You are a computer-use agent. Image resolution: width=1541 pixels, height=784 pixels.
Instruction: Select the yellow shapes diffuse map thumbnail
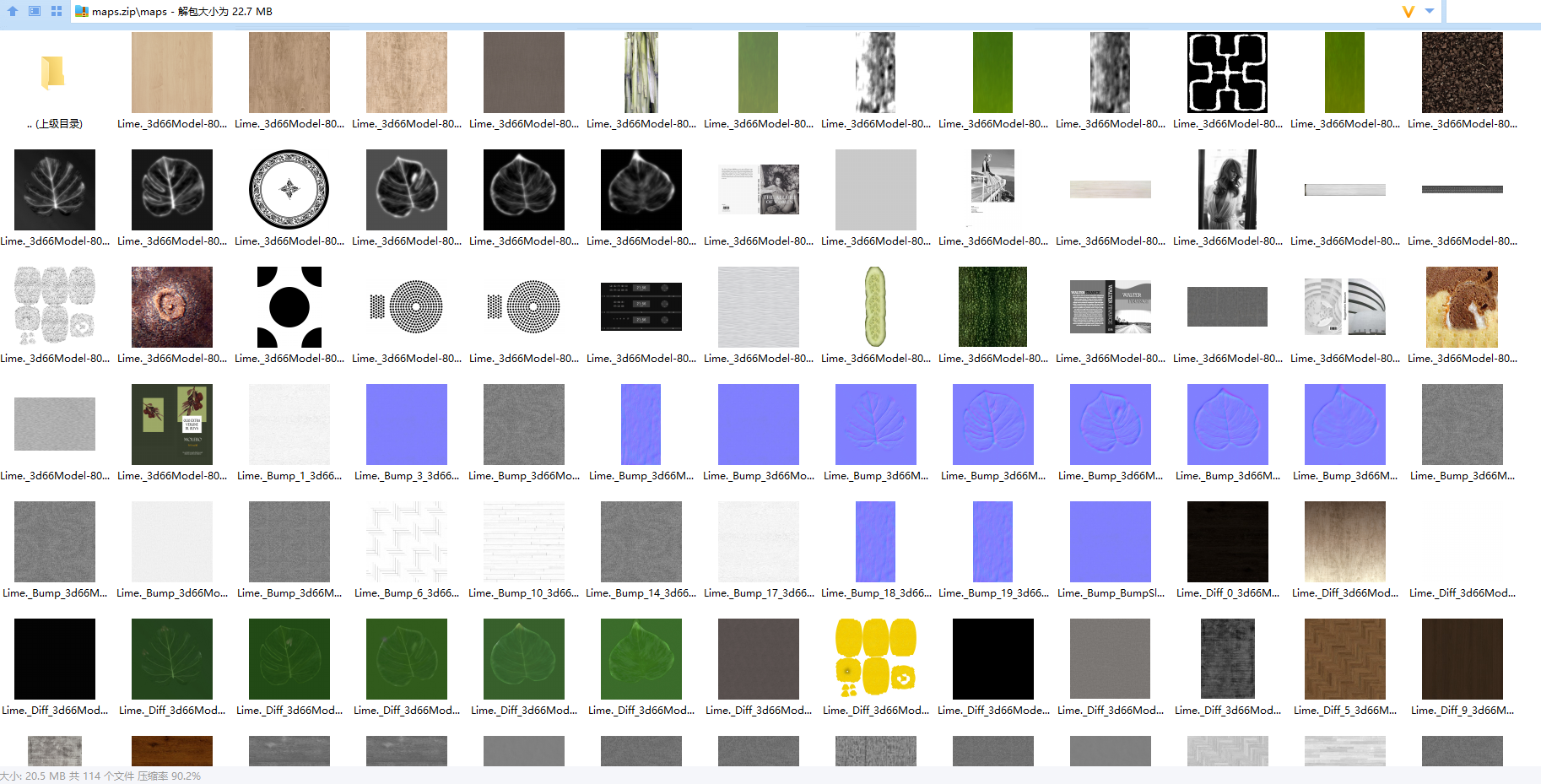pyautogui.click(x=876, y=659)
